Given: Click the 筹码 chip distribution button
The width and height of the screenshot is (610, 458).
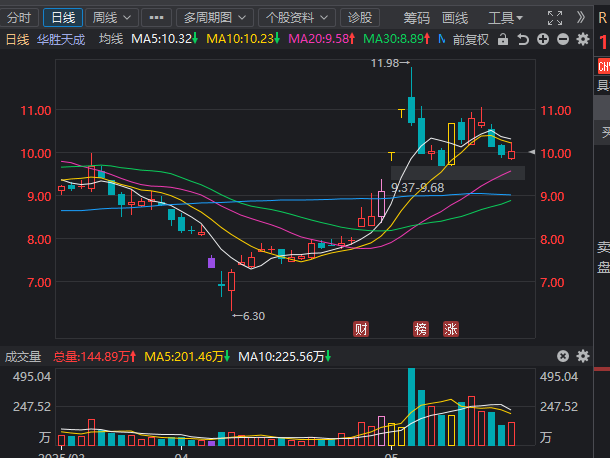Looking at the screenshot, I should (x=417, y=17).
